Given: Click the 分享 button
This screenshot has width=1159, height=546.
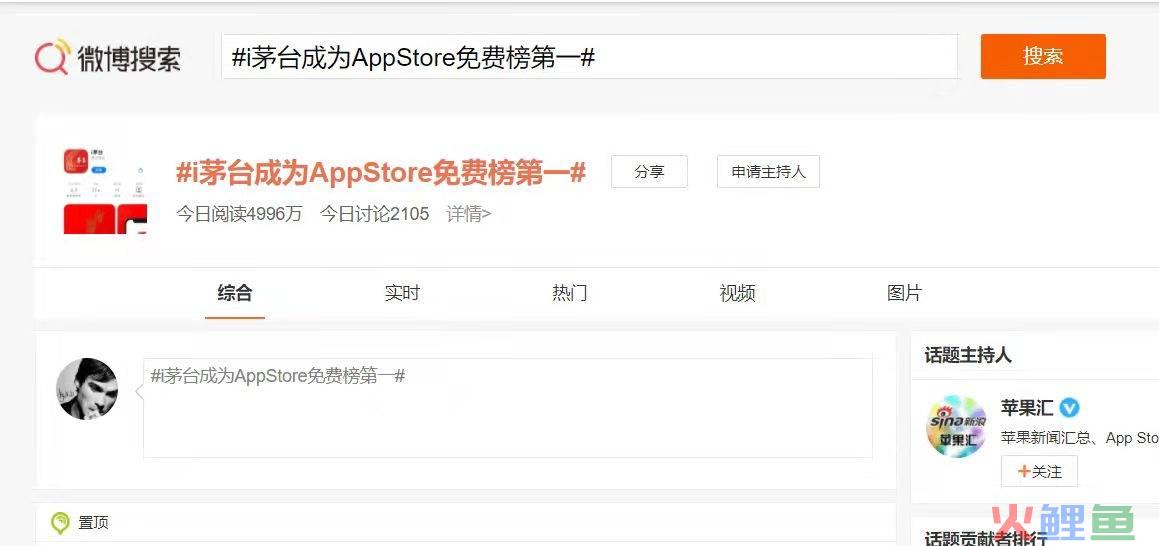Looking at the screenshot, I should pyautogui.click(x=649, y=172).
